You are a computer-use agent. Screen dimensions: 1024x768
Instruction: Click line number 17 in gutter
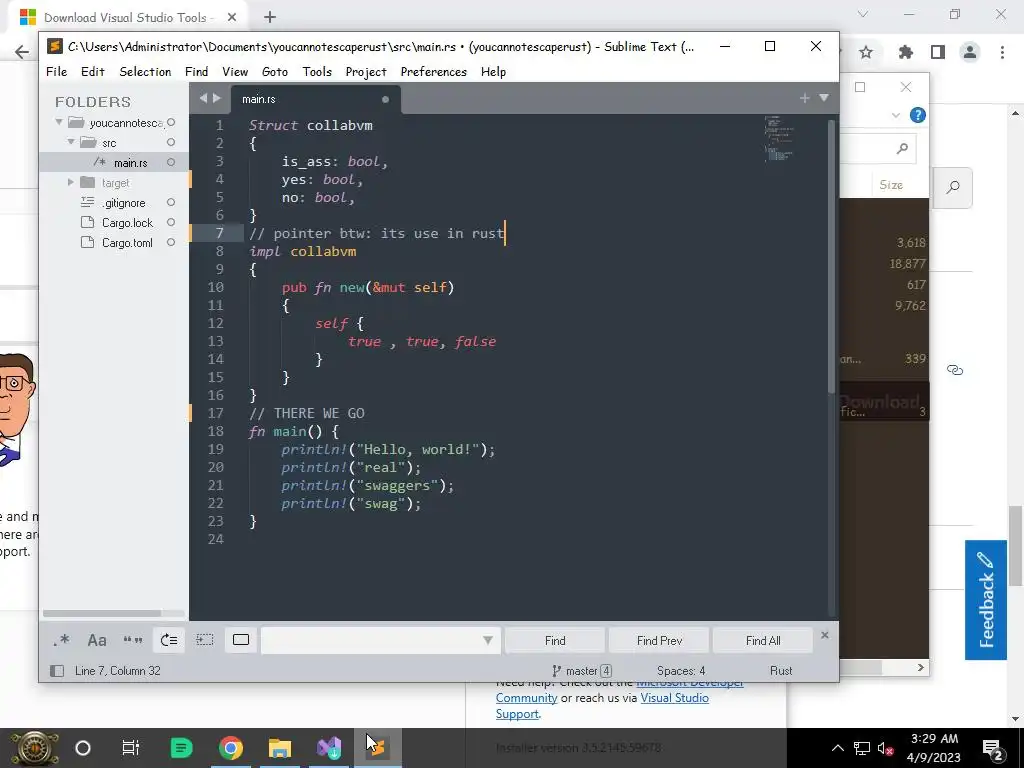point(216,413)
